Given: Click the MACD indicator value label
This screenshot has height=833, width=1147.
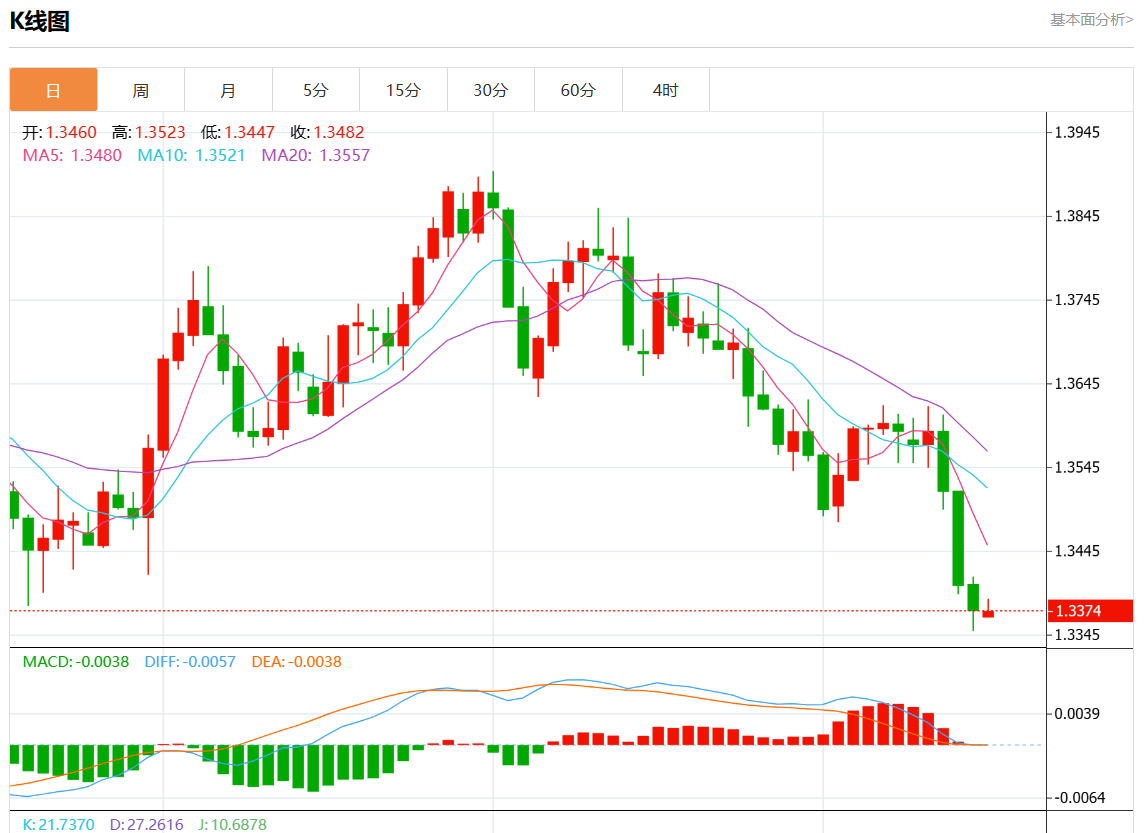Looking at the screenshot, I should tap(76, 661).
